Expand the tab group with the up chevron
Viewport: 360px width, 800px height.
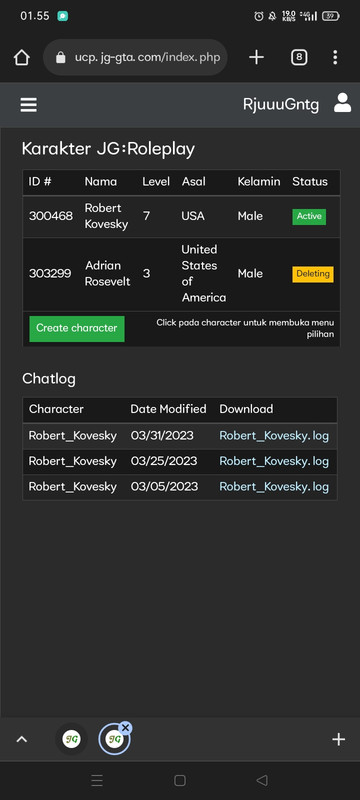tap(22, 739)
